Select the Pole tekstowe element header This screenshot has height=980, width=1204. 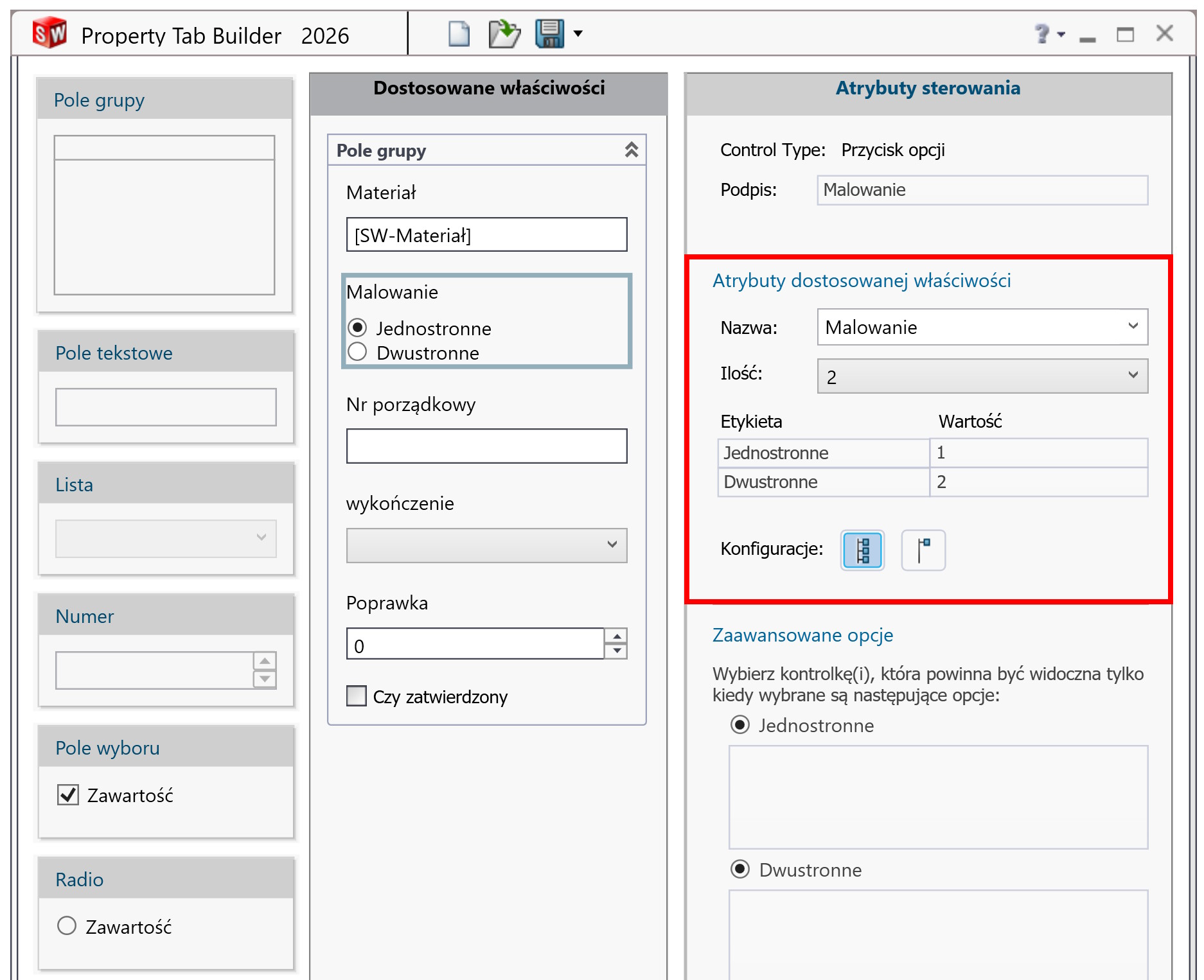166,353
